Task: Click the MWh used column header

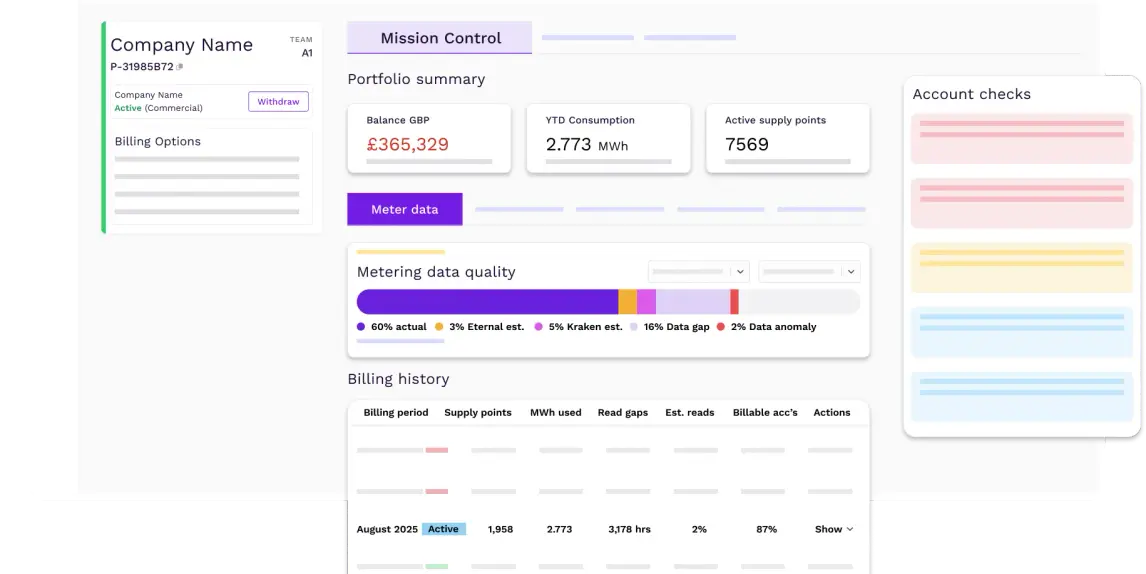Action: tap(555, 412)
